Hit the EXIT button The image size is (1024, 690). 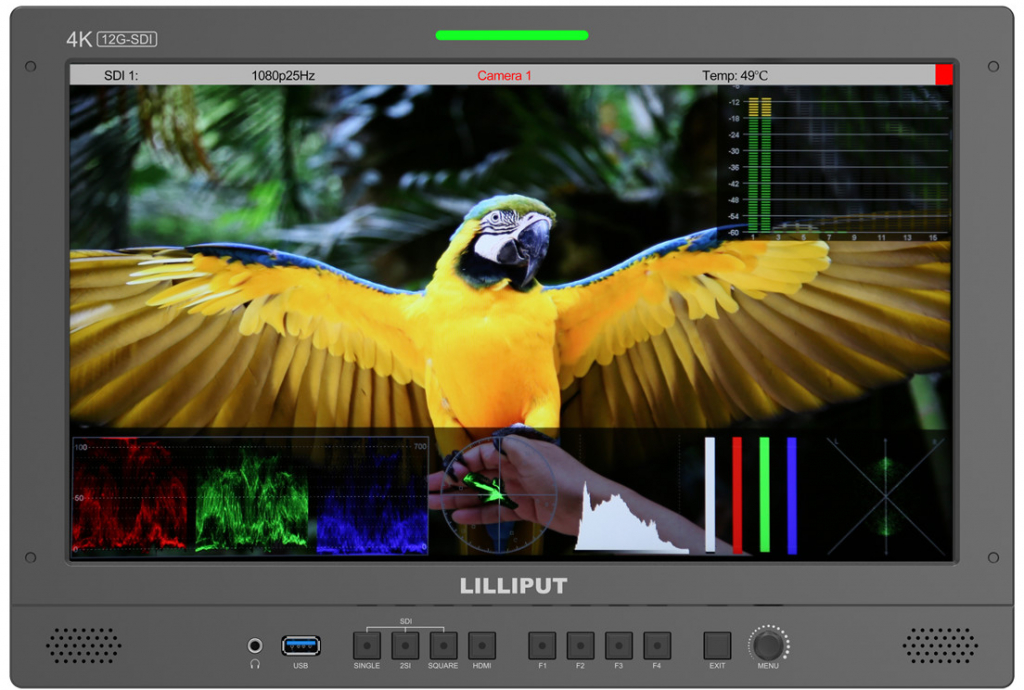[717, 646]
